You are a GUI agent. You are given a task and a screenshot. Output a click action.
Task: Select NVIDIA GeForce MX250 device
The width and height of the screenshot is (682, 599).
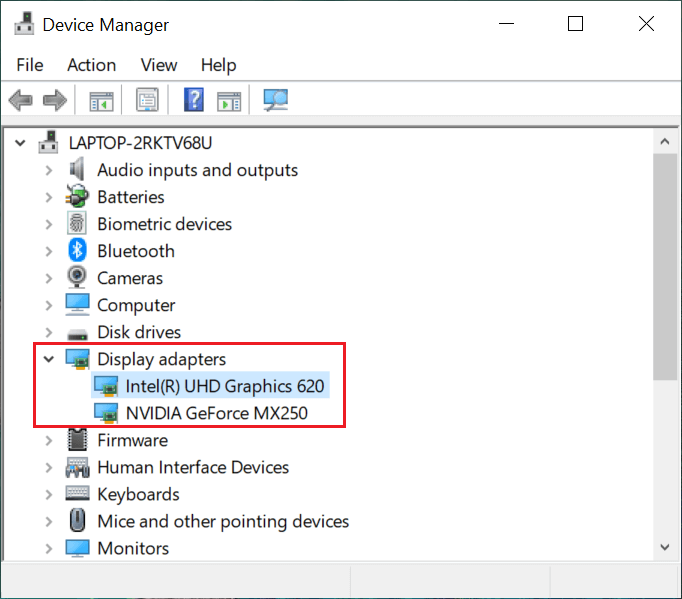point(216,413)
